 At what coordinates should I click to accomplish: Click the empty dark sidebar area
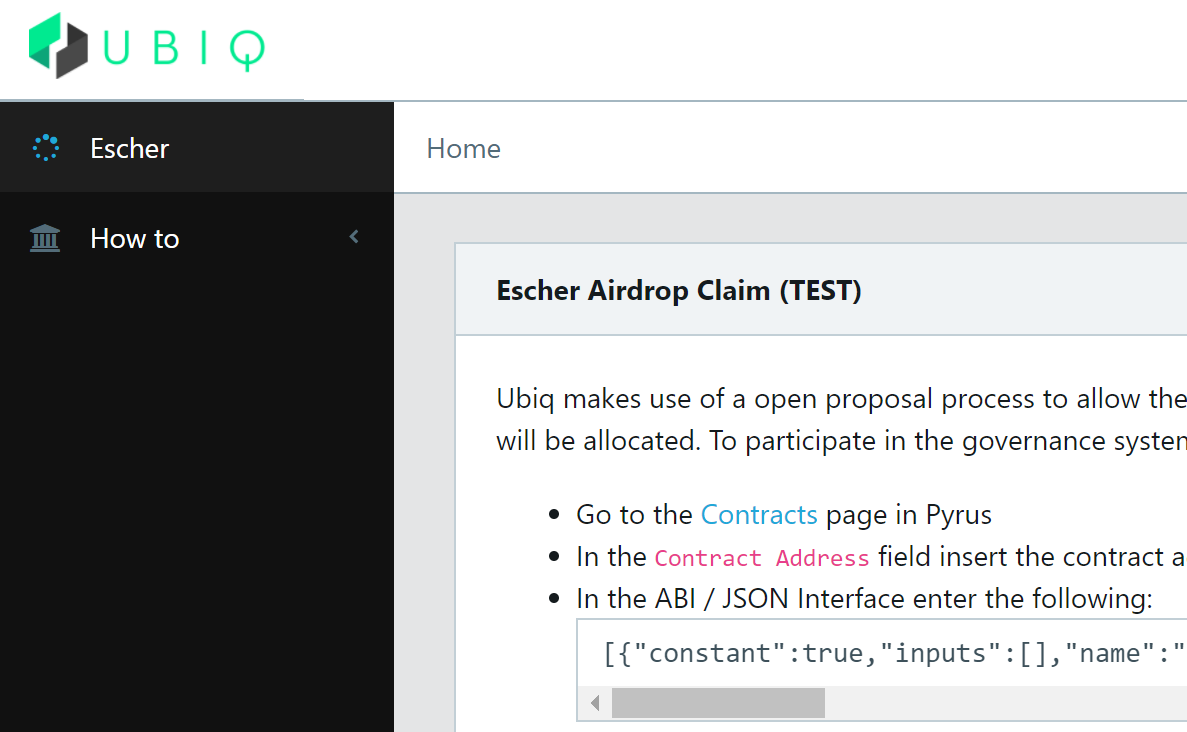[x=196, y=500]
